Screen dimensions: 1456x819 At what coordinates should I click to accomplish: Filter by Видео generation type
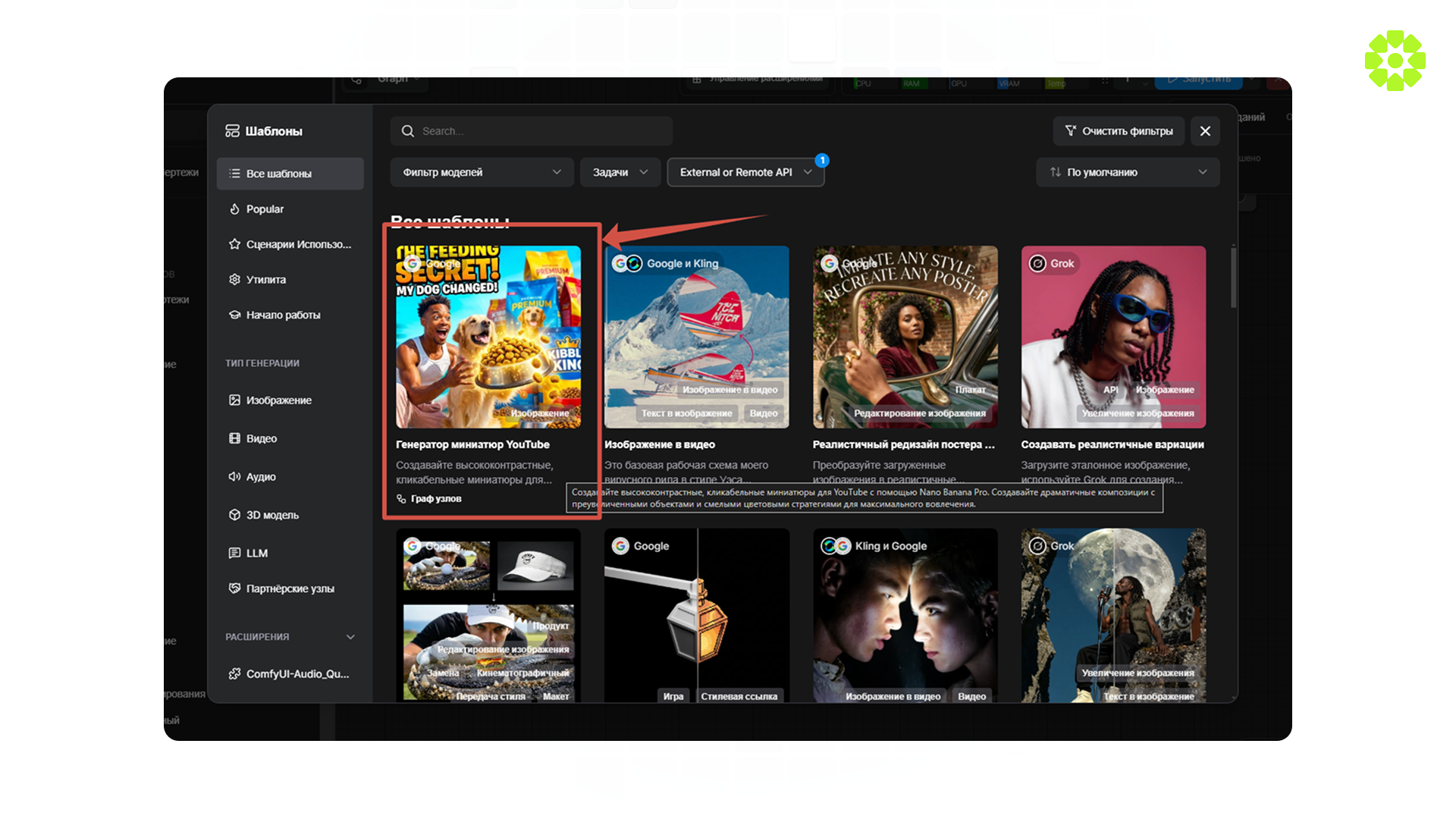(261, 438)
